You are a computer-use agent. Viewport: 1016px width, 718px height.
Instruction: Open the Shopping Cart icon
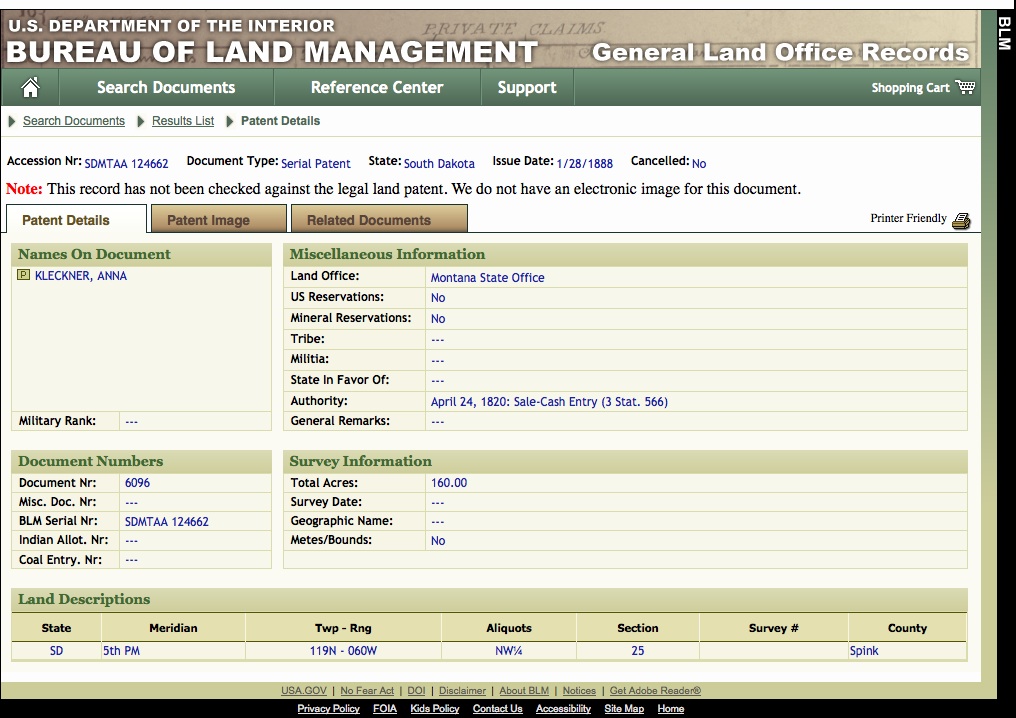coord(964,88)
